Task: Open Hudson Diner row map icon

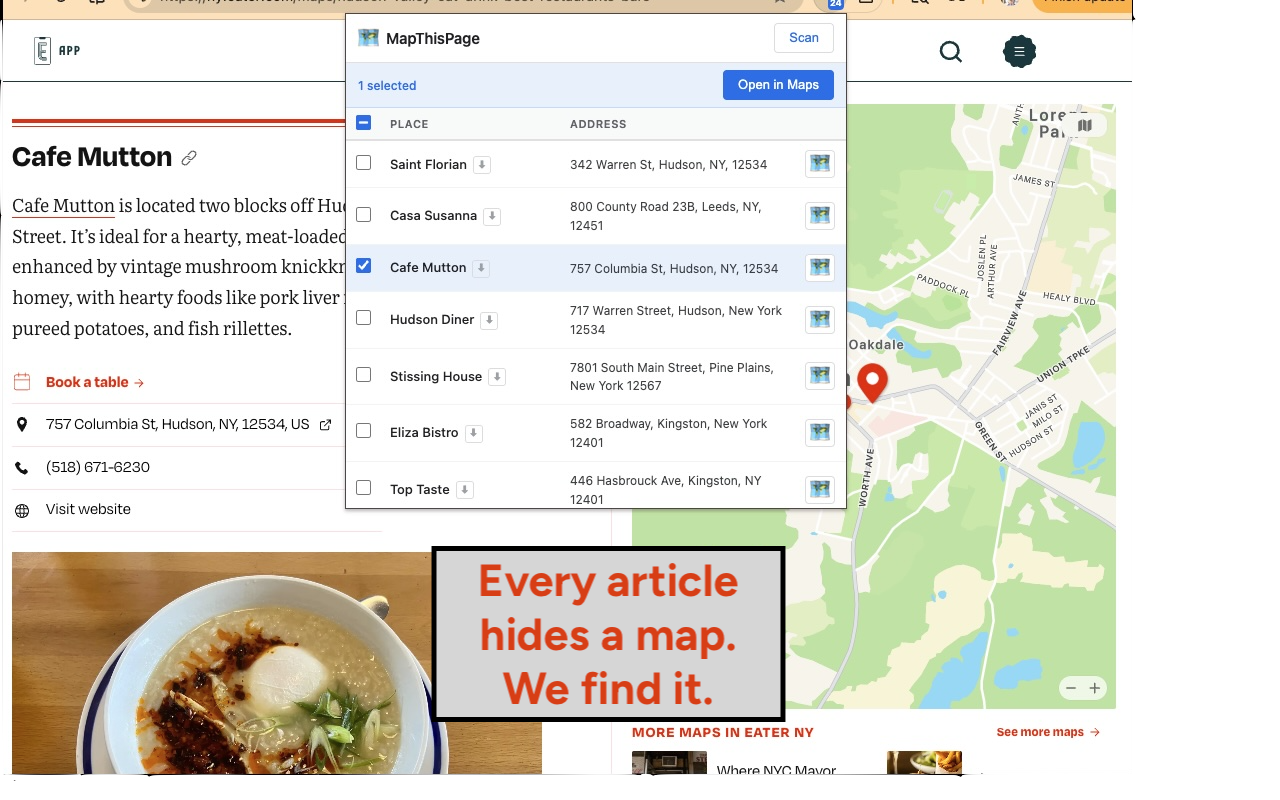Action: point(820,320)
